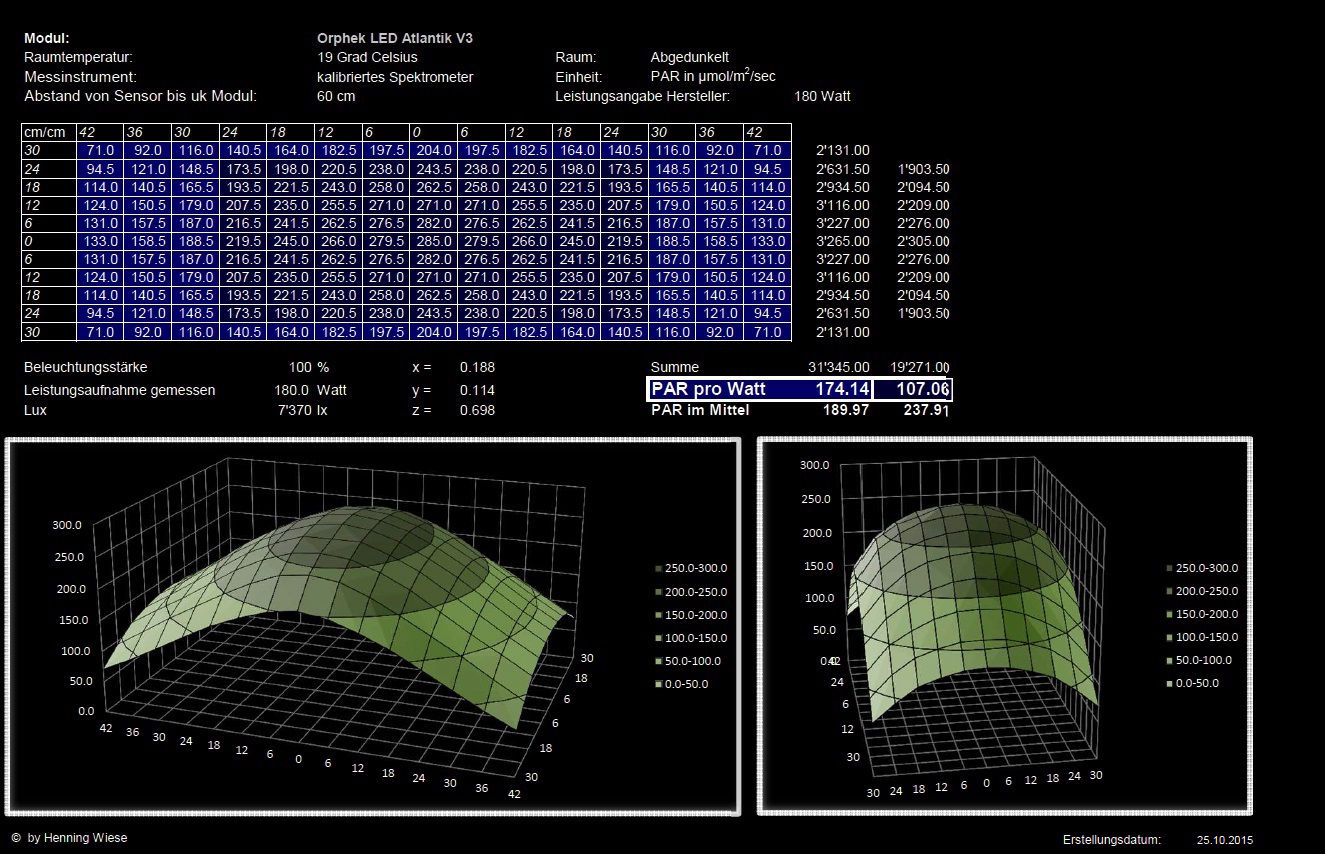Click the 300.0 axis label on the right chart

(817, 466)
